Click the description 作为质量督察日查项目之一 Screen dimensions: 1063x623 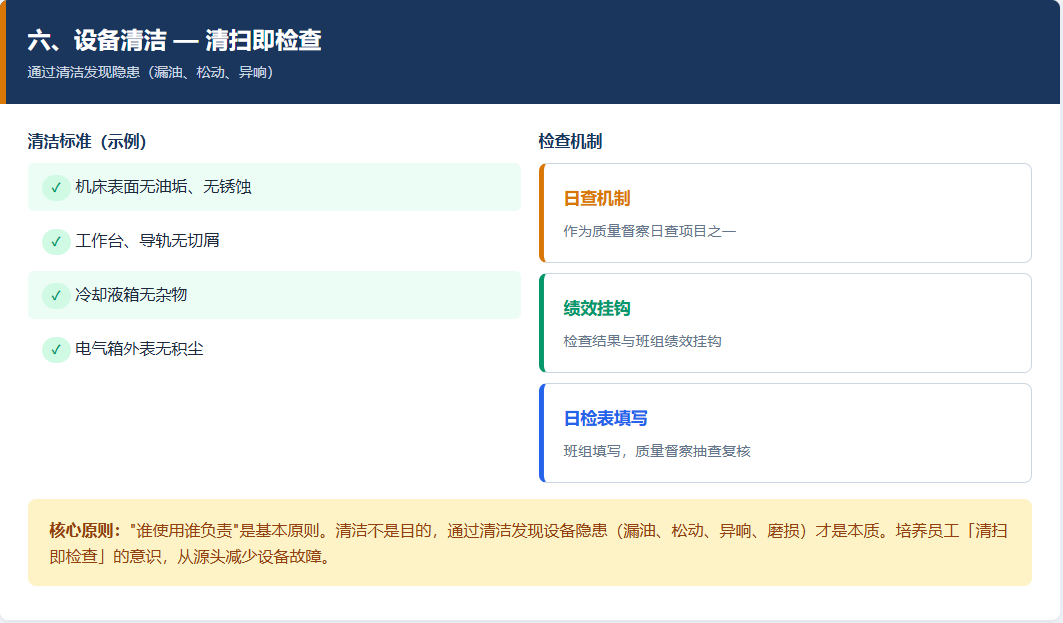point(649,231)
